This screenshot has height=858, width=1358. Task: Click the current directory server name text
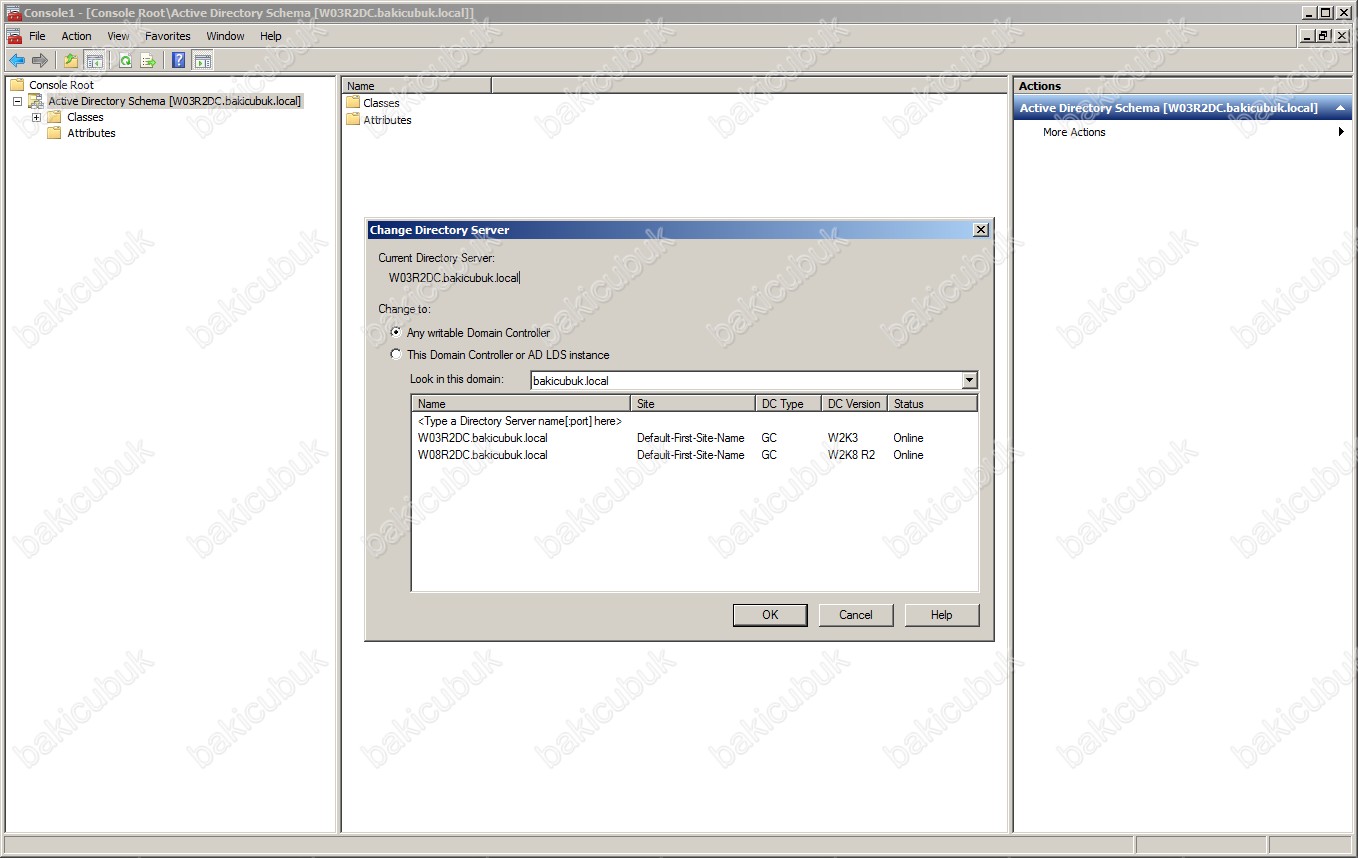454,278
